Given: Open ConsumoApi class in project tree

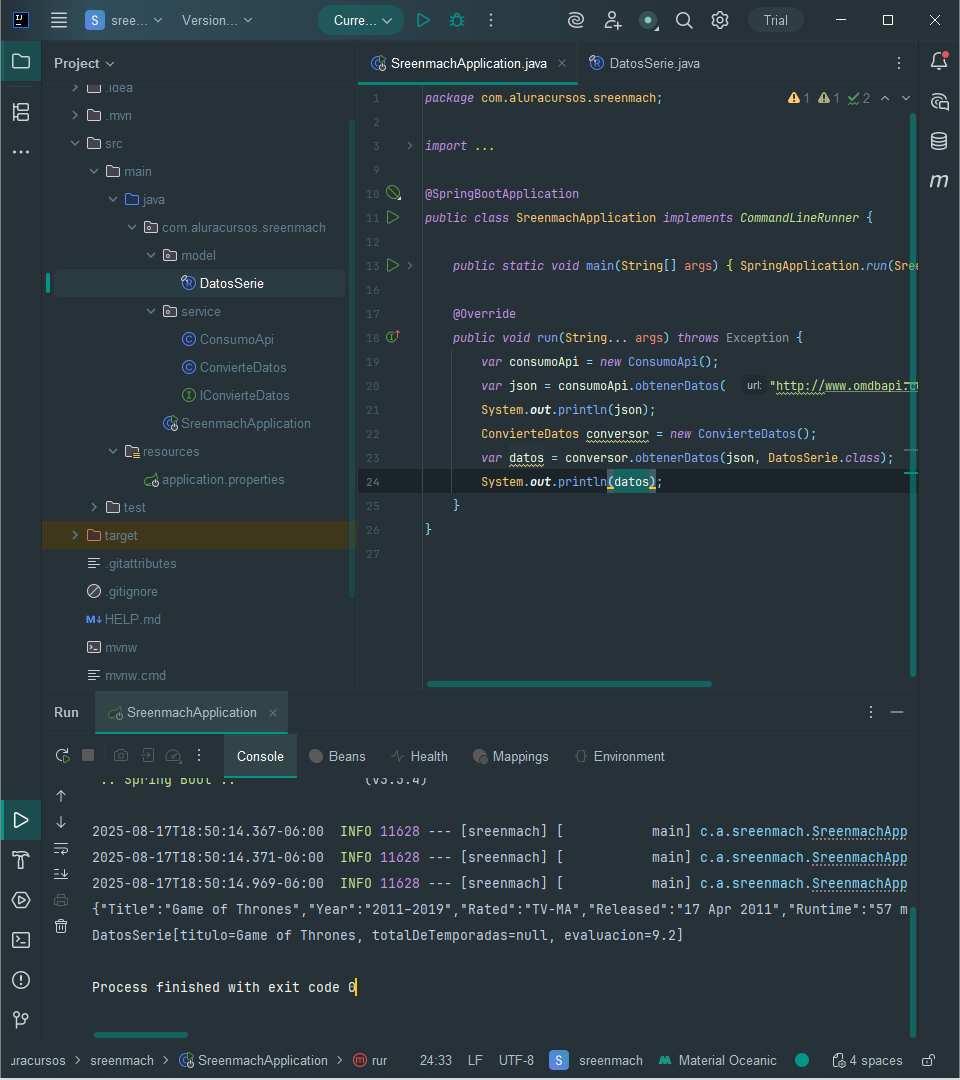Looking at the screenshot, I should [x=236, y=339].
